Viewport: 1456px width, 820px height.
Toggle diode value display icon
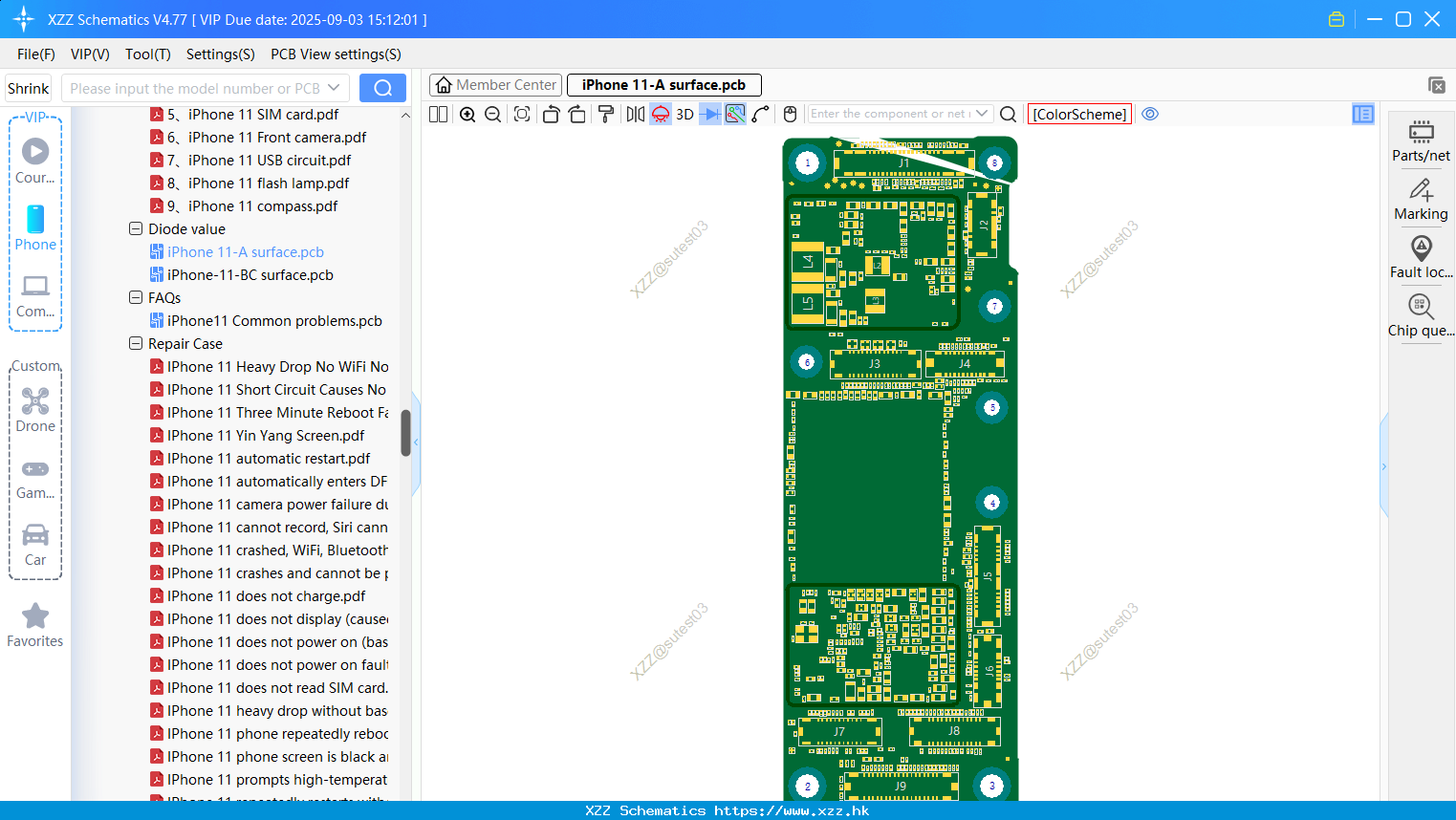pyautogui.click(x=710, y=114)
